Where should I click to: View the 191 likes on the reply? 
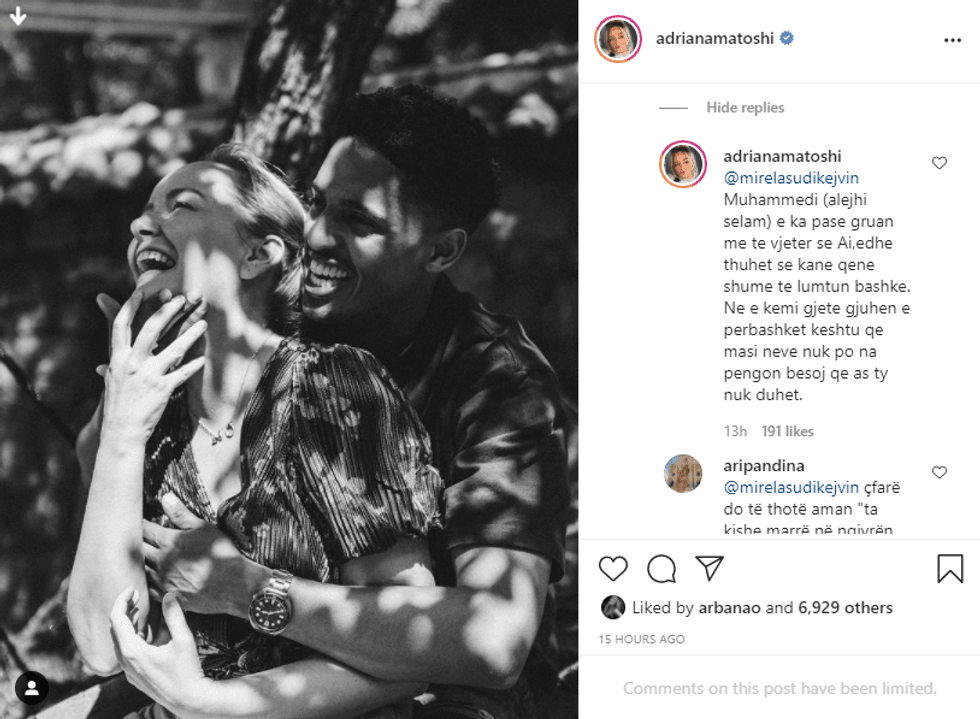[x=787, y=431]
